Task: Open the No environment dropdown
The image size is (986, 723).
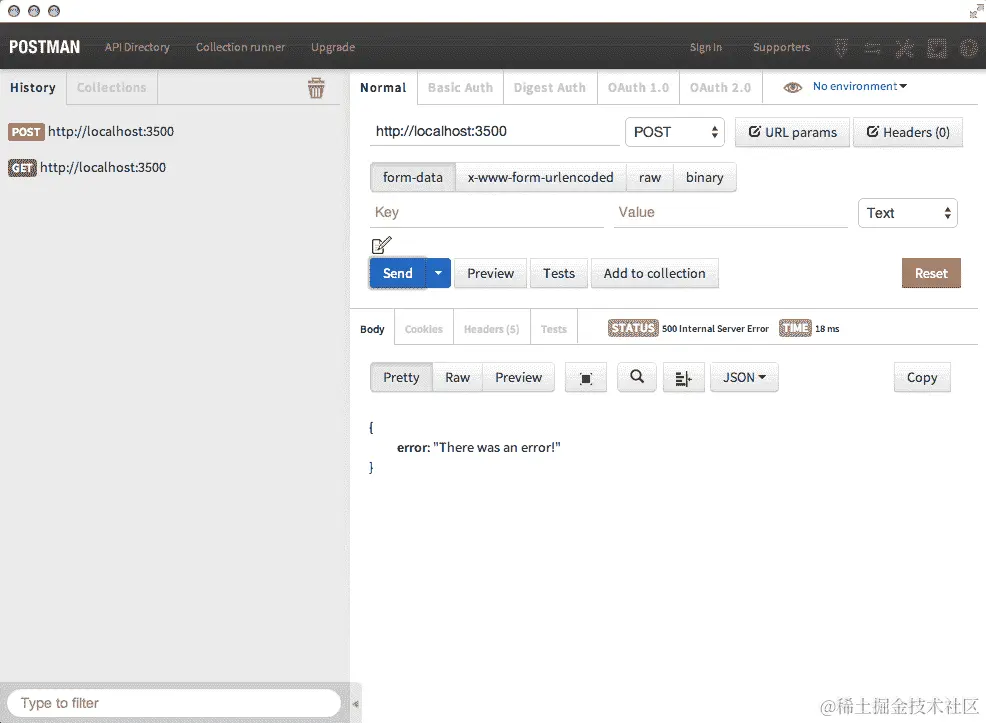Action: [x=860, y=86]
